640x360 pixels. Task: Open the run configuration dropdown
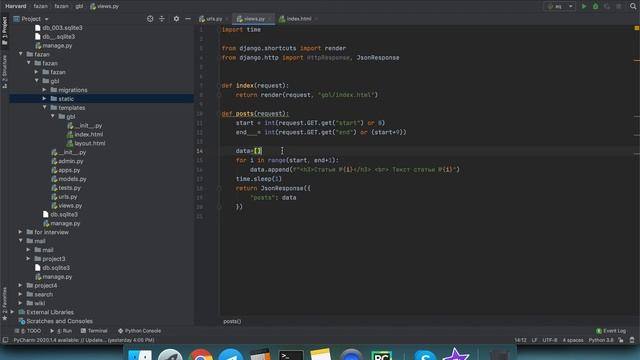click(560, 6)
